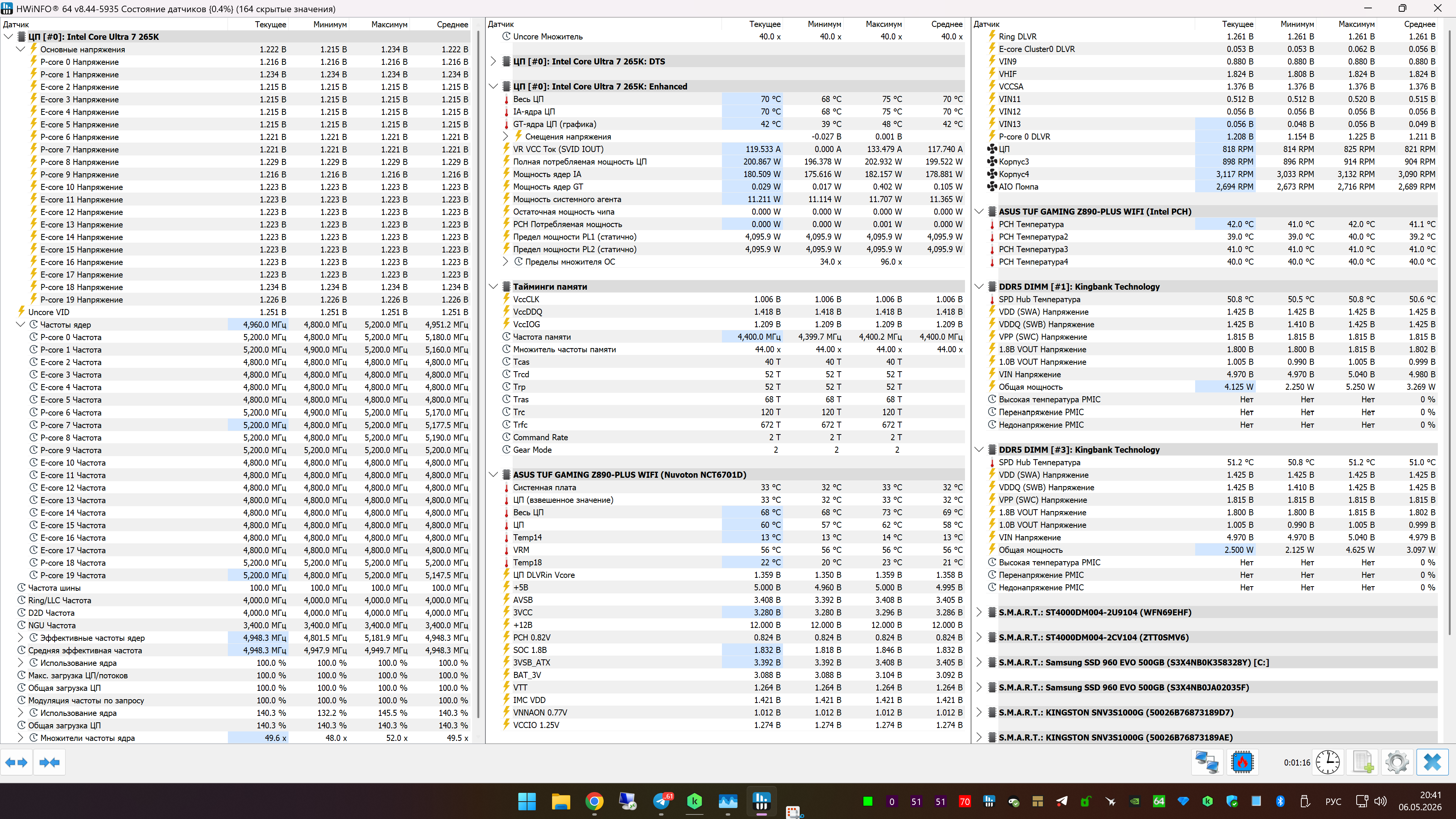Click the collapse-columns inward arrows button
Viewport: 1456px width, 819px height.
point(50,763)
